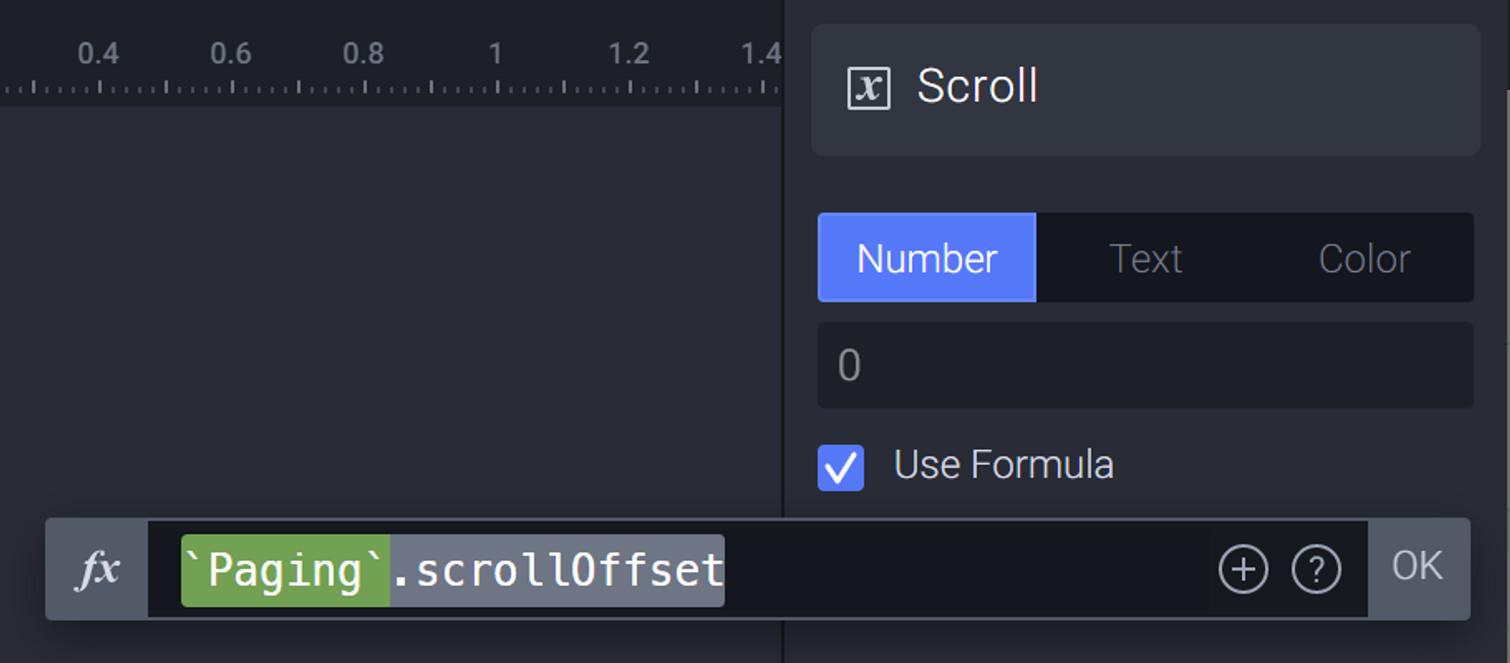
Task: Switch variable type to Color
Action: (1364, 258)
